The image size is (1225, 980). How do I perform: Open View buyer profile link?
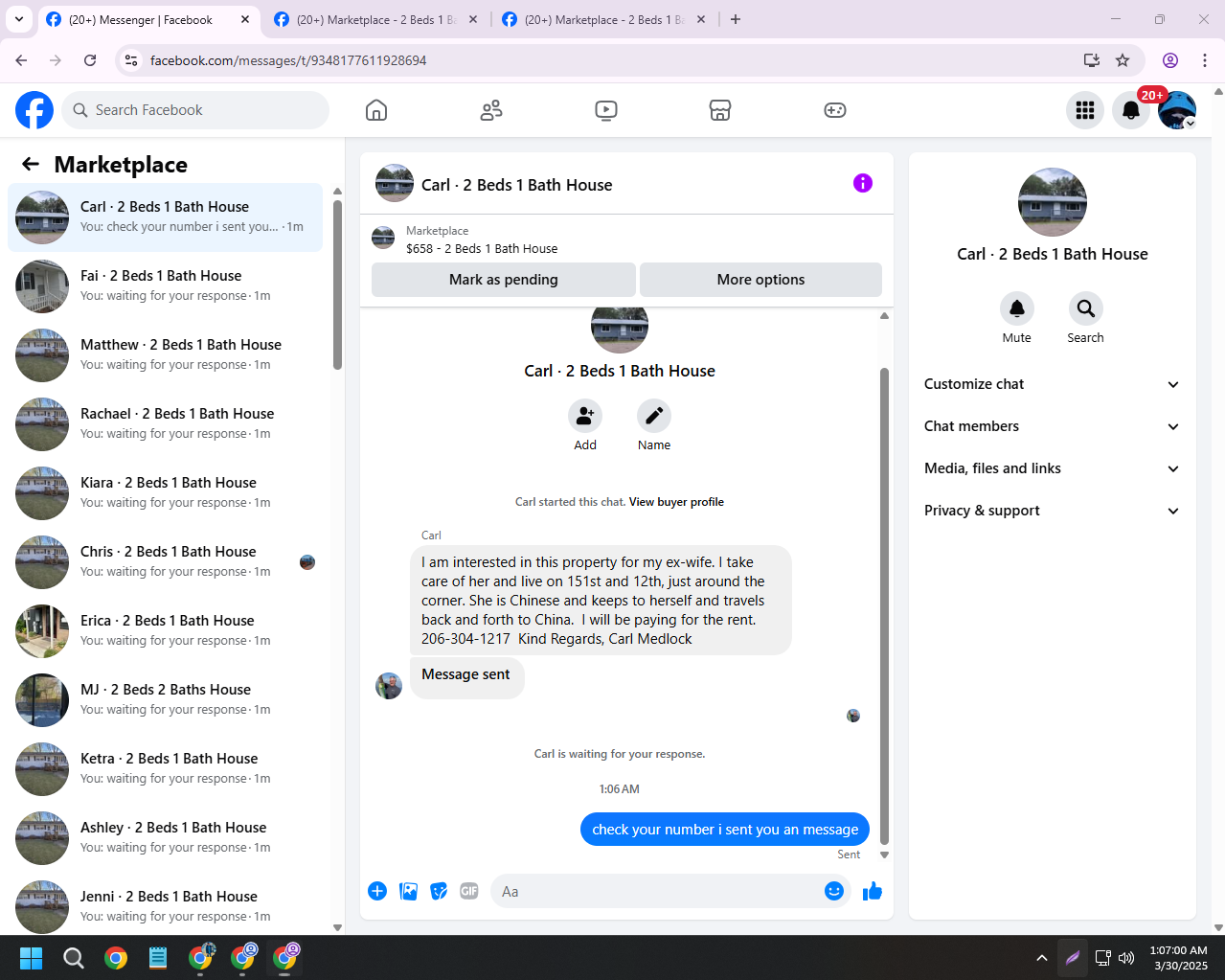click(x=676, y=502)
